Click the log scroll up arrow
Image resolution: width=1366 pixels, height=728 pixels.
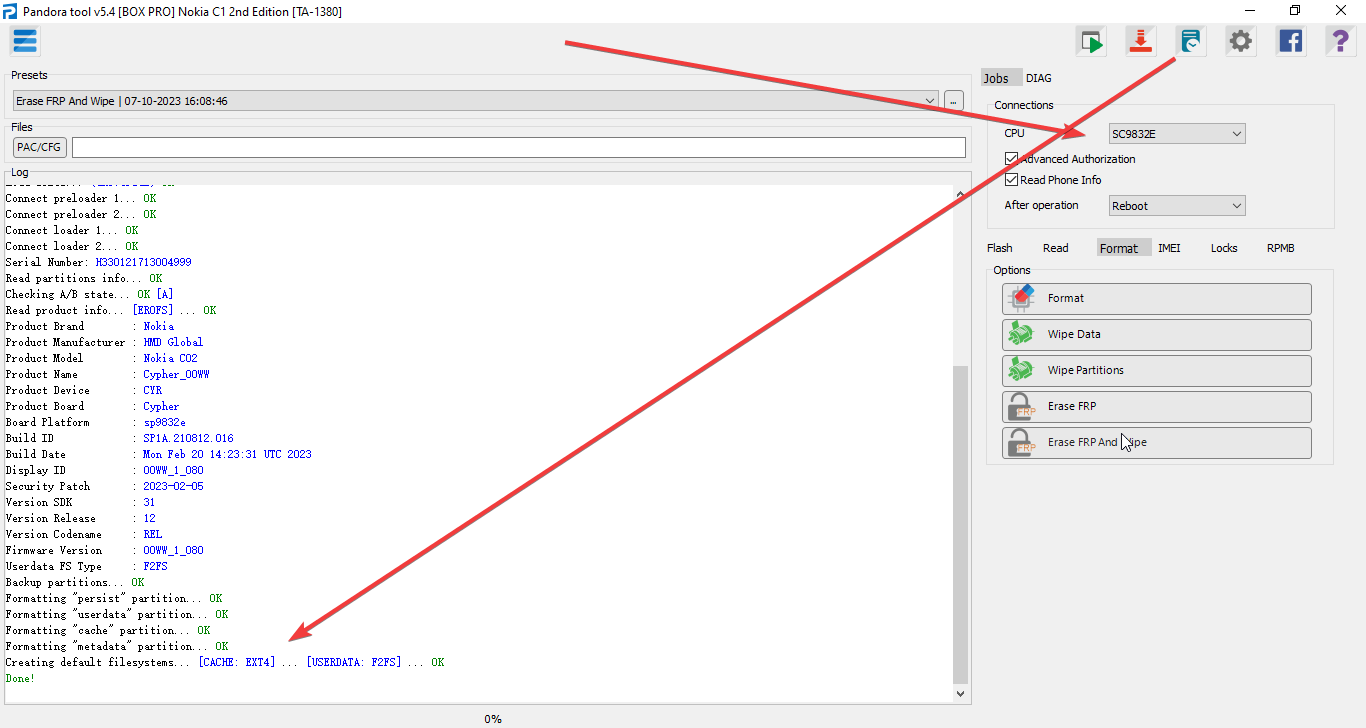[961, 194]
